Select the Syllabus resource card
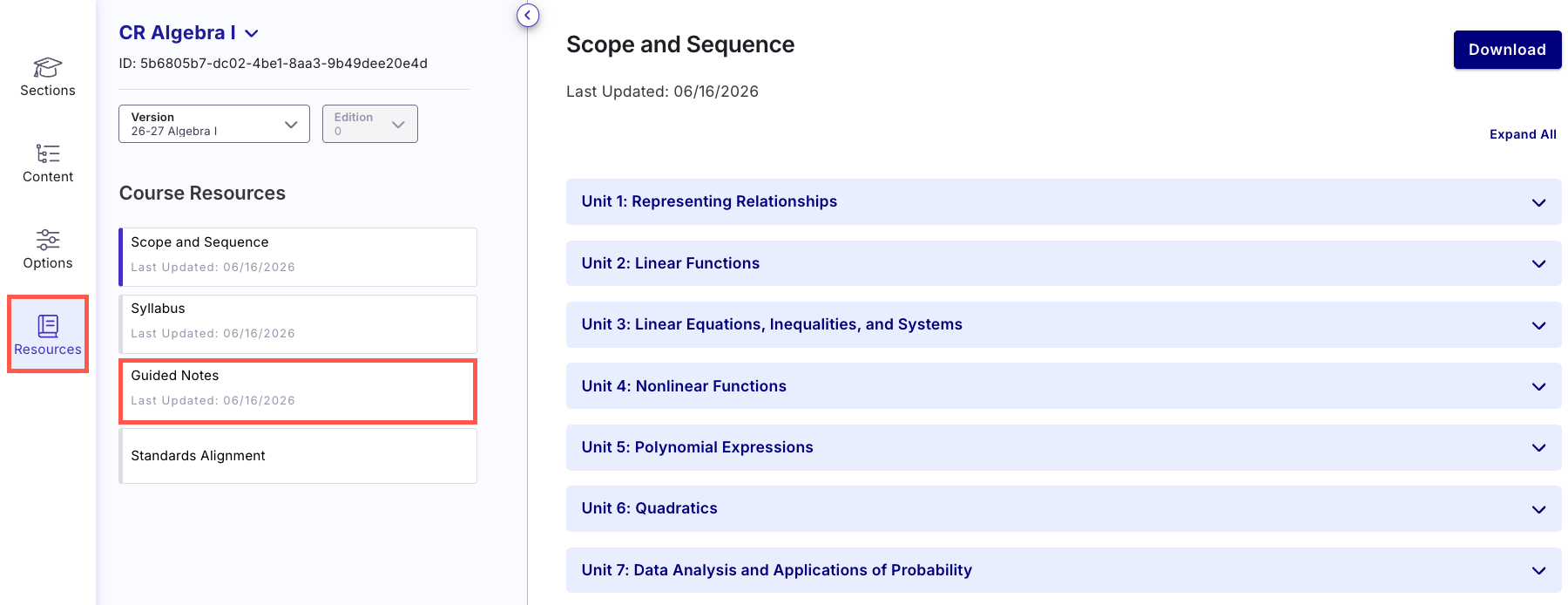The image size is (1568, 605). (298, 324)
